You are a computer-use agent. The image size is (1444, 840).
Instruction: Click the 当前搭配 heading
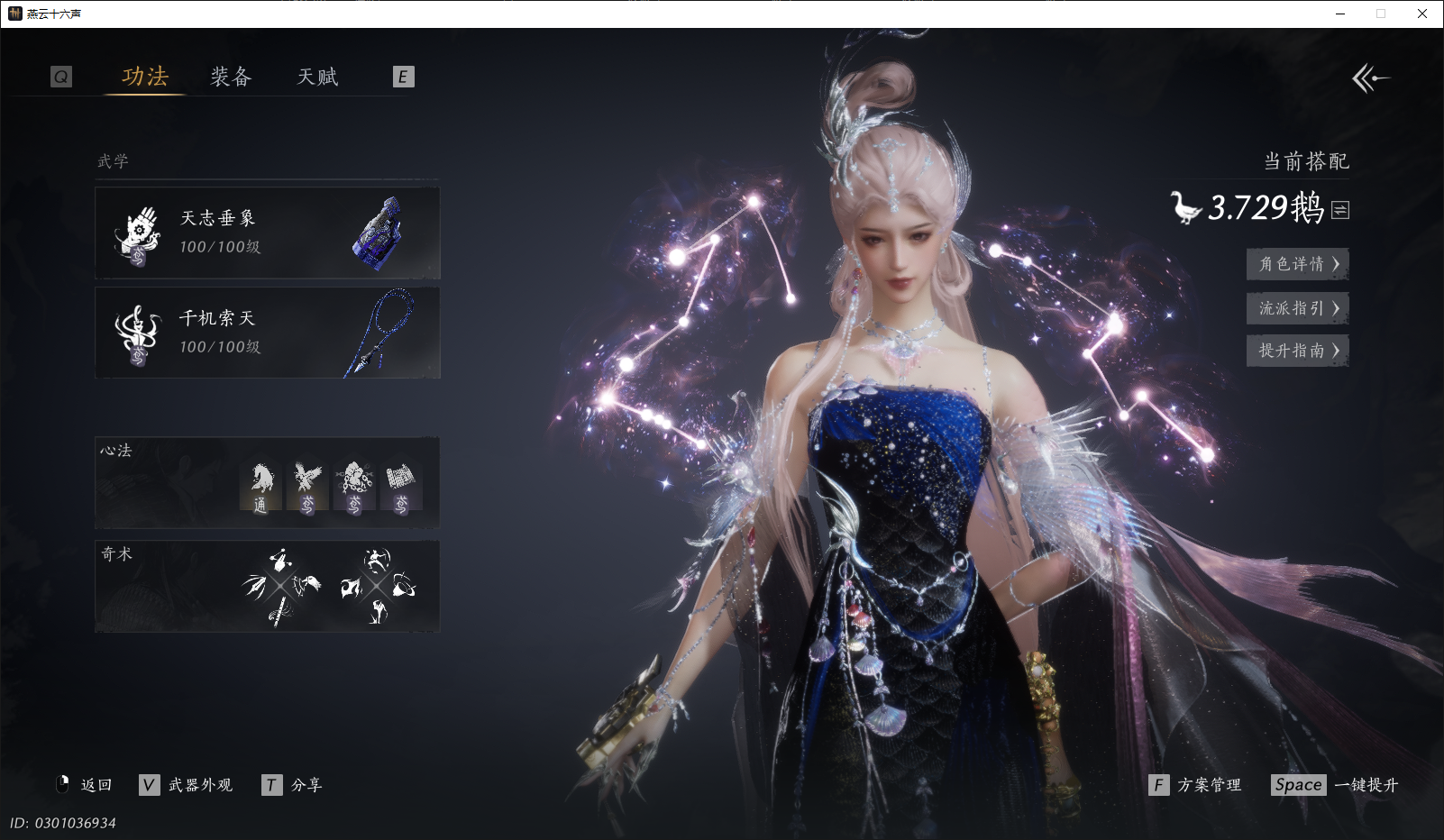click(x=1306, y=161)
